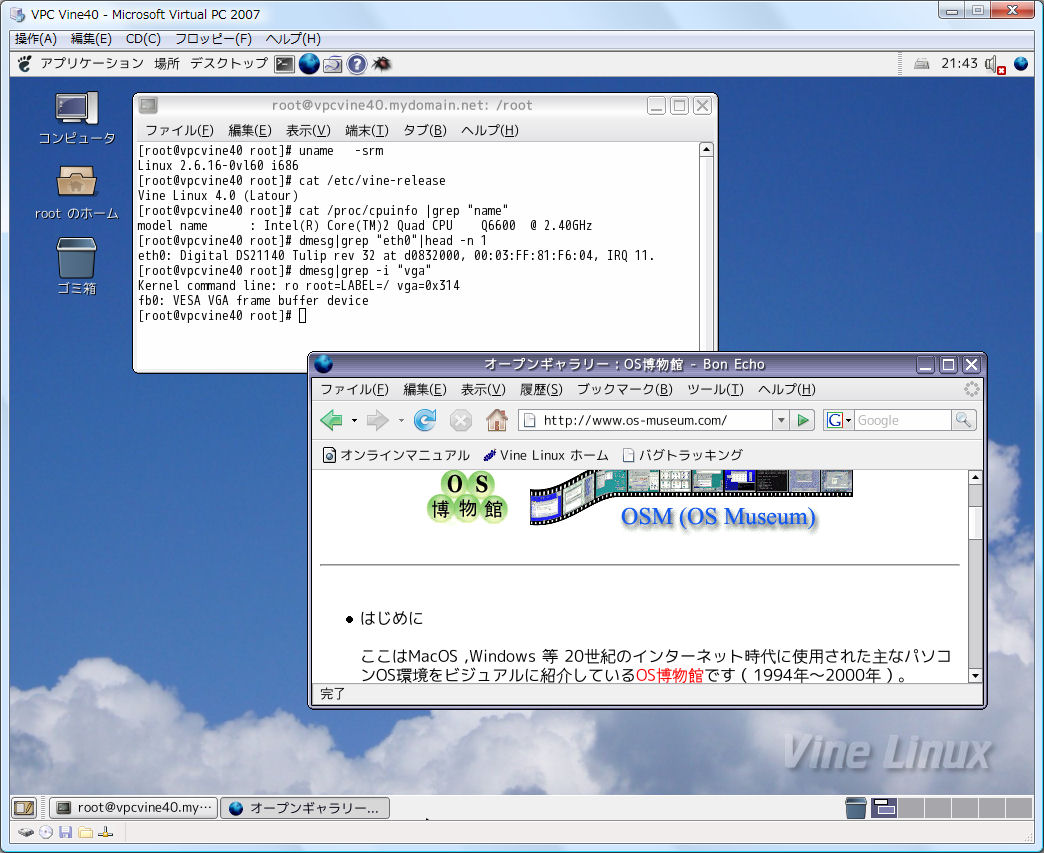
Task: Click the terminal window menu icon in its title bar
Action: pos(148,105)
